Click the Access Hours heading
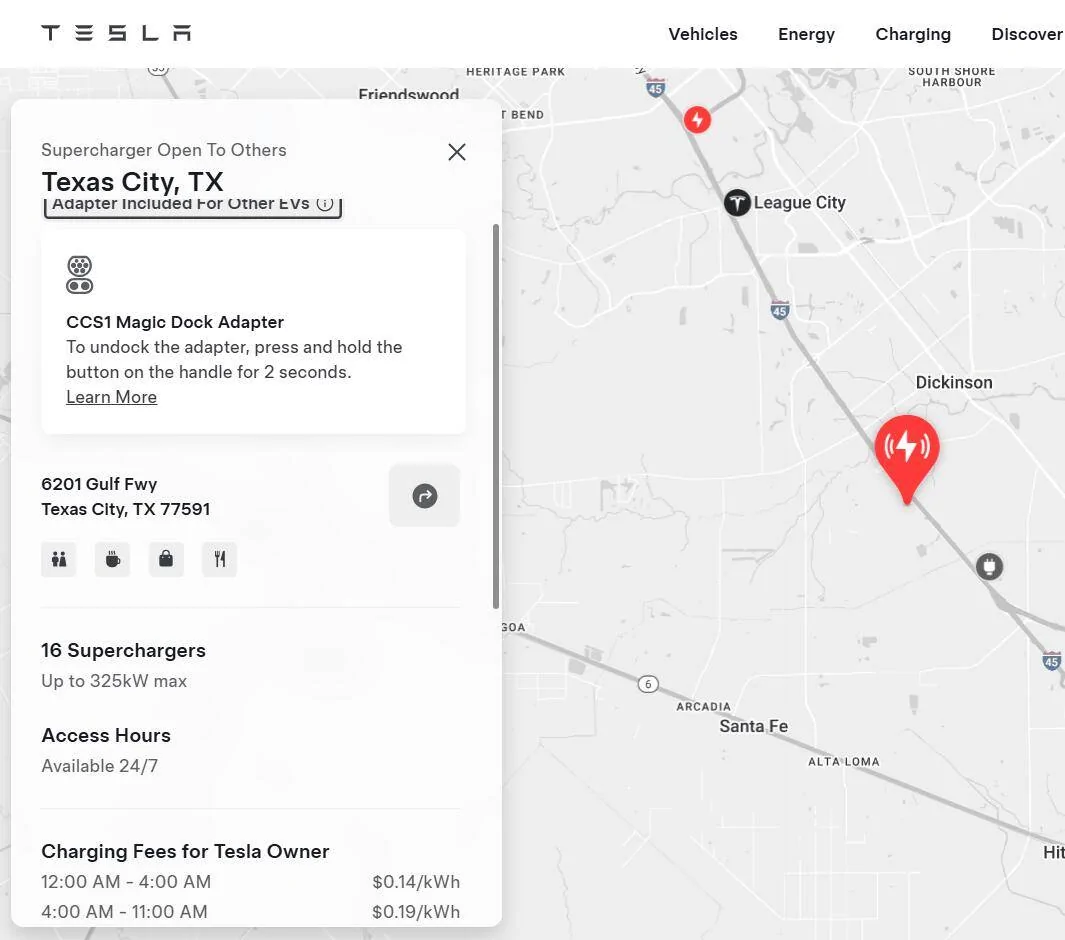The height and width of the screenshot is (940, 1065). (106, 736)
